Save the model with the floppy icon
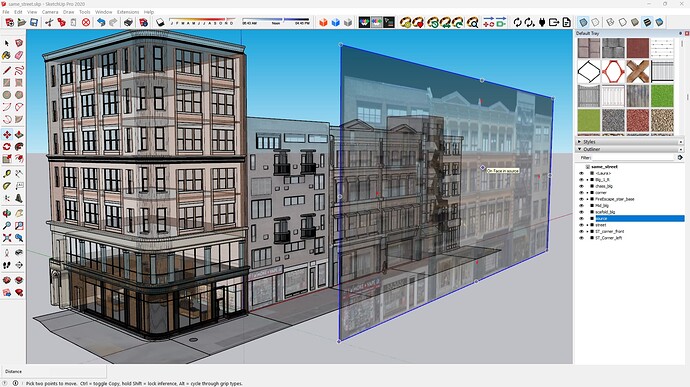690x387 pixels. click(x=33, y=22)
